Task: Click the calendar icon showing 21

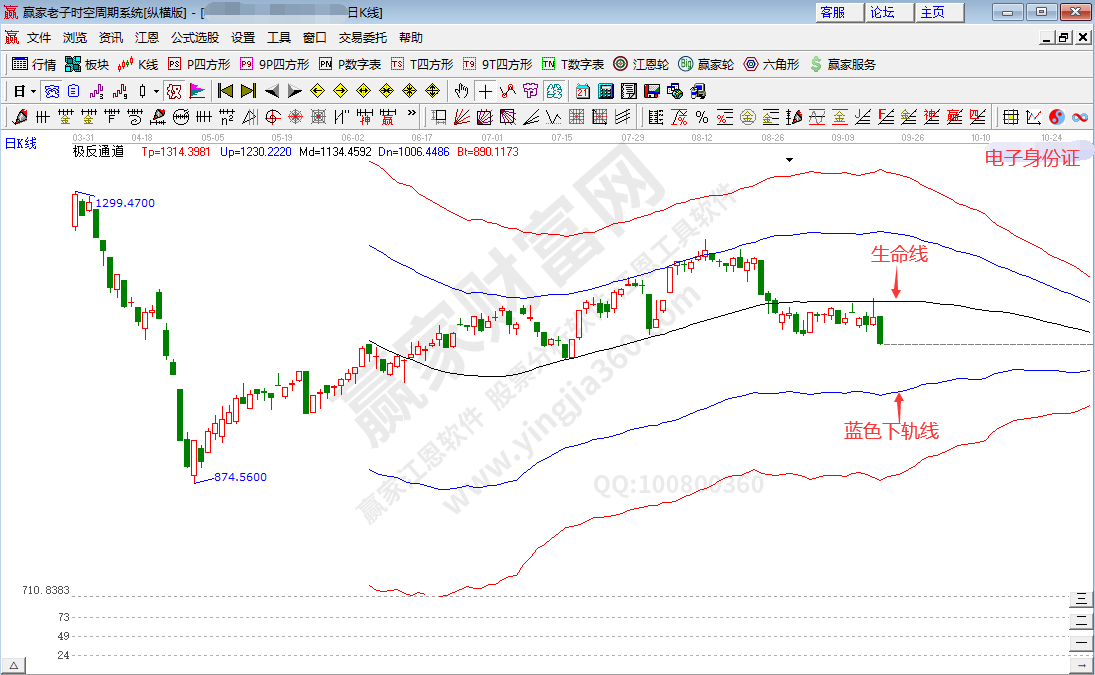Action: [582, 91]
